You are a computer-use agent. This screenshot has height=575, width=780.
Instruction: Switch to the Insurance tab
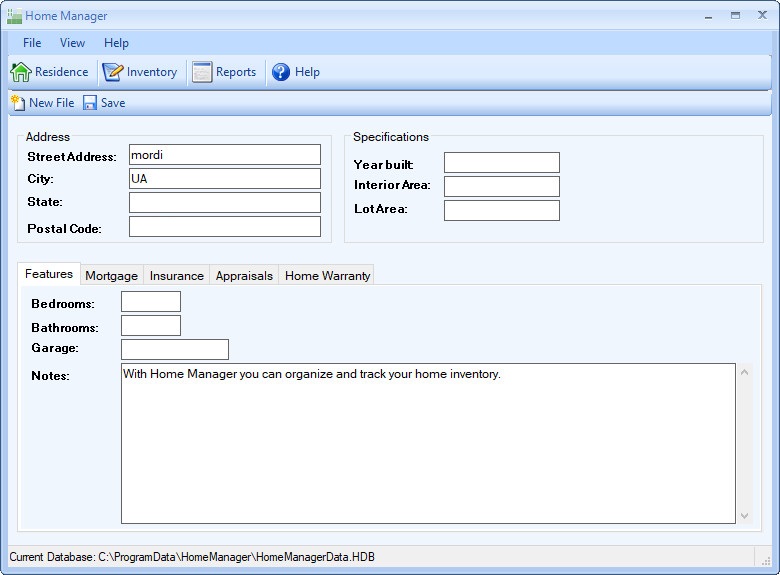coord(177,276)
